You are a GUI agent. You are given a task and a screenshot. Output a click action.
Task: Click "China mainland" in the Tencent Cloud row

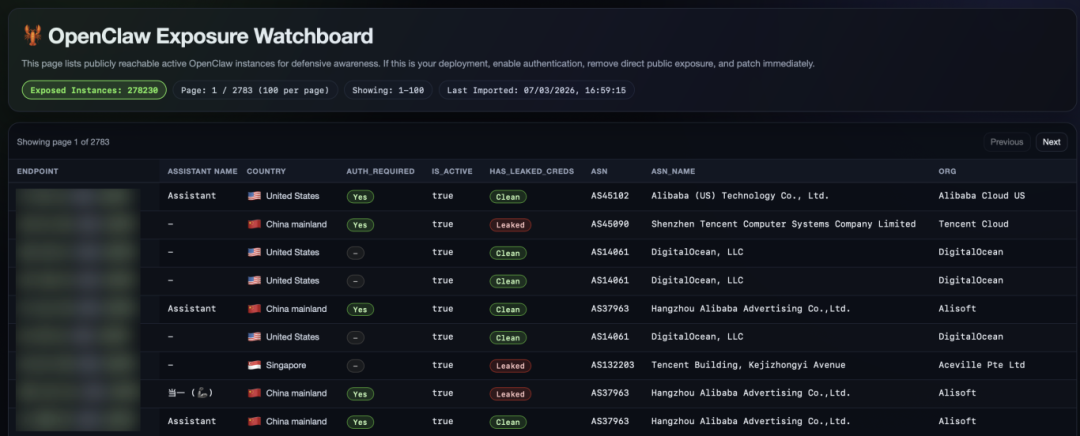tap(296, 224)
